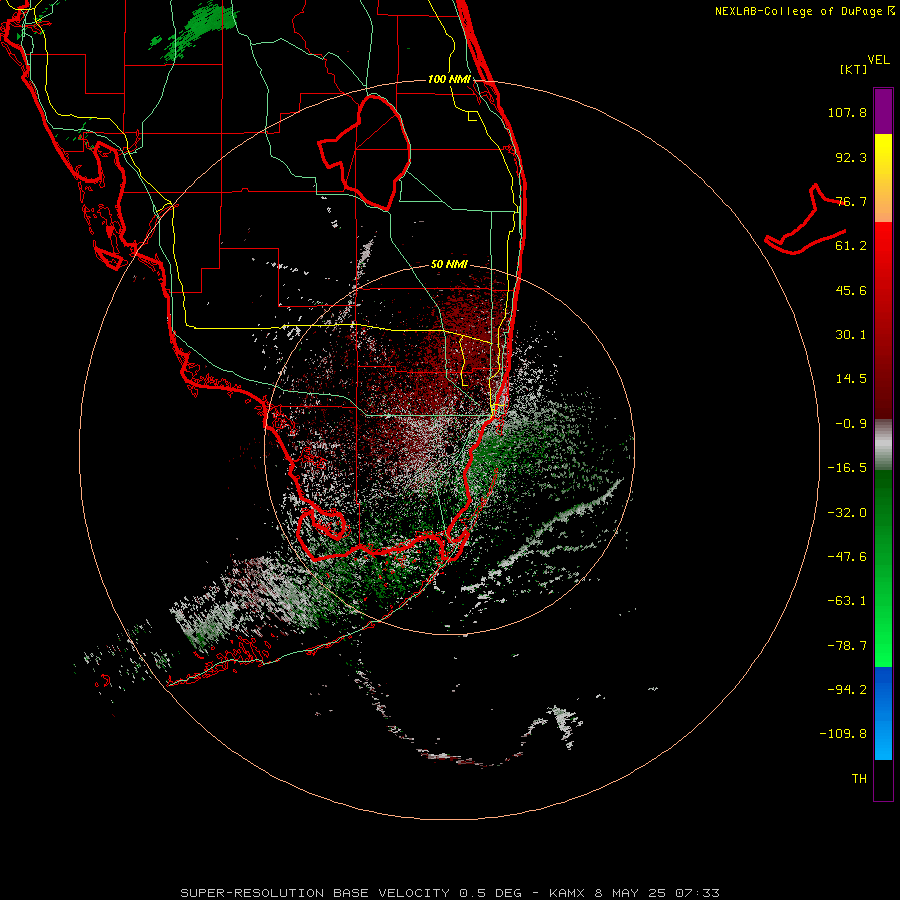Click the -94.2 legend value
This screenshot has width=900, height=900.
pos(847,690)
